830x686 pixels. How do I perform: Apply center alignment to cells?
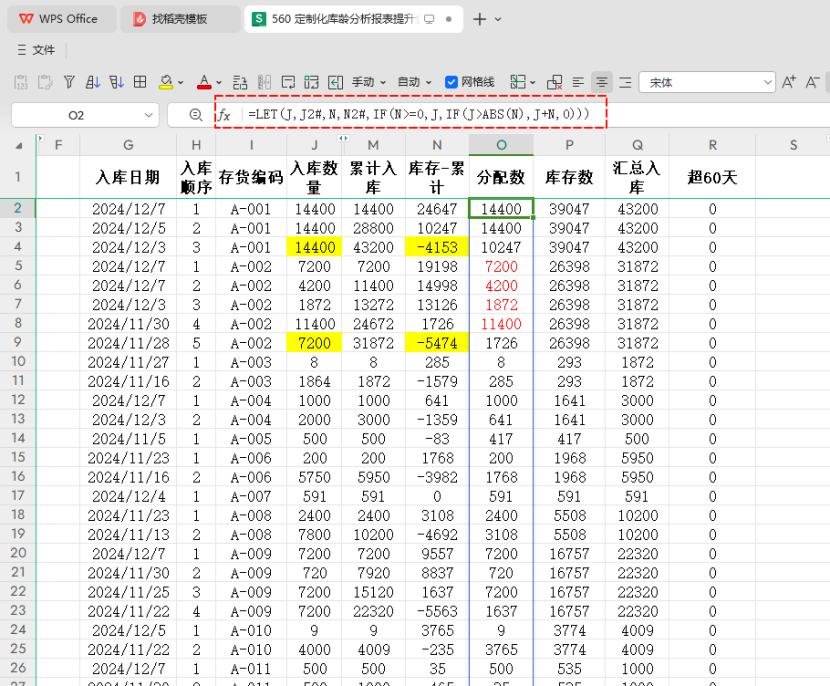coord(601,82)
